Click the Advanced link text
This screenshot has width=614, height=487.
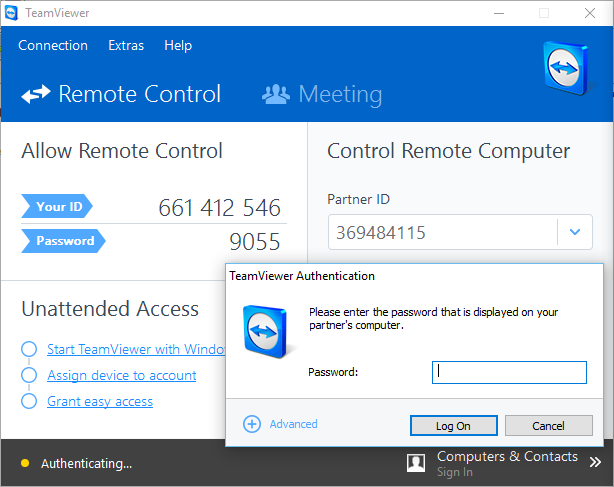[294, 424]
